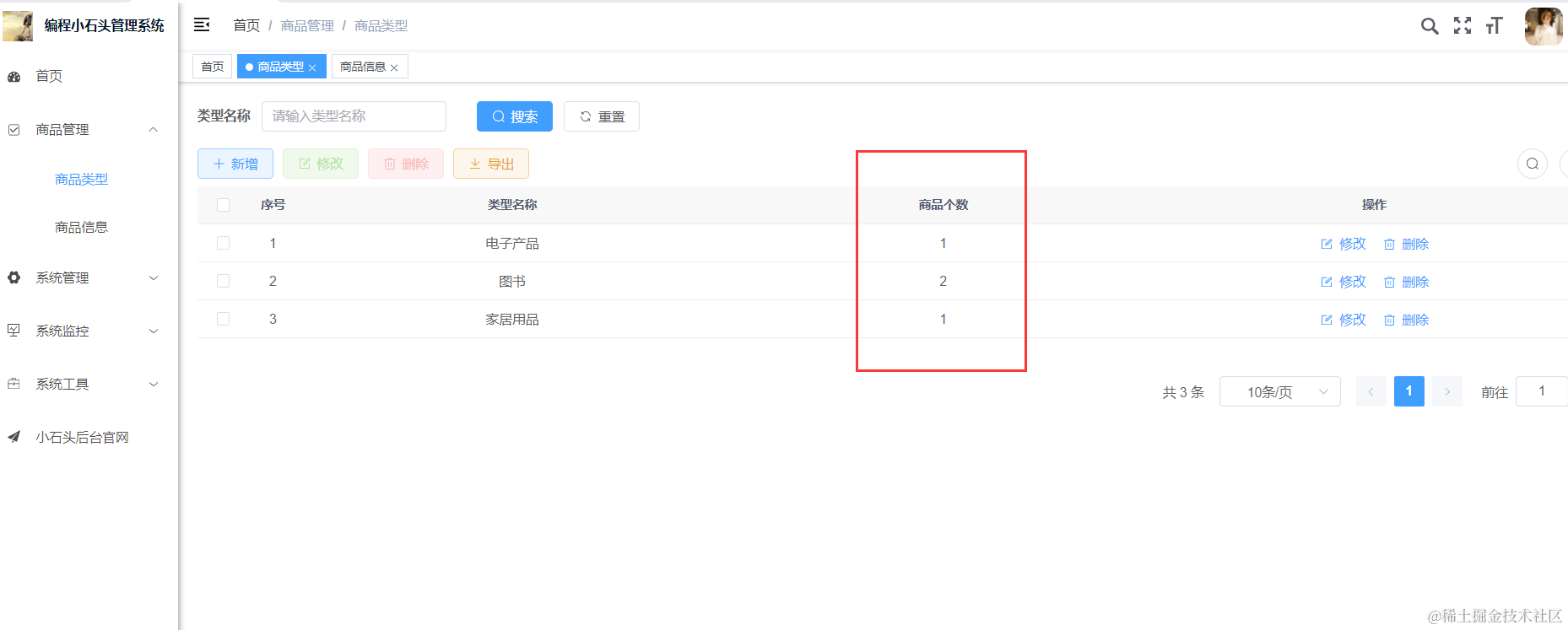
Task: Click the 小石头后台官网 sidebar link
Action: click(82, 437)
